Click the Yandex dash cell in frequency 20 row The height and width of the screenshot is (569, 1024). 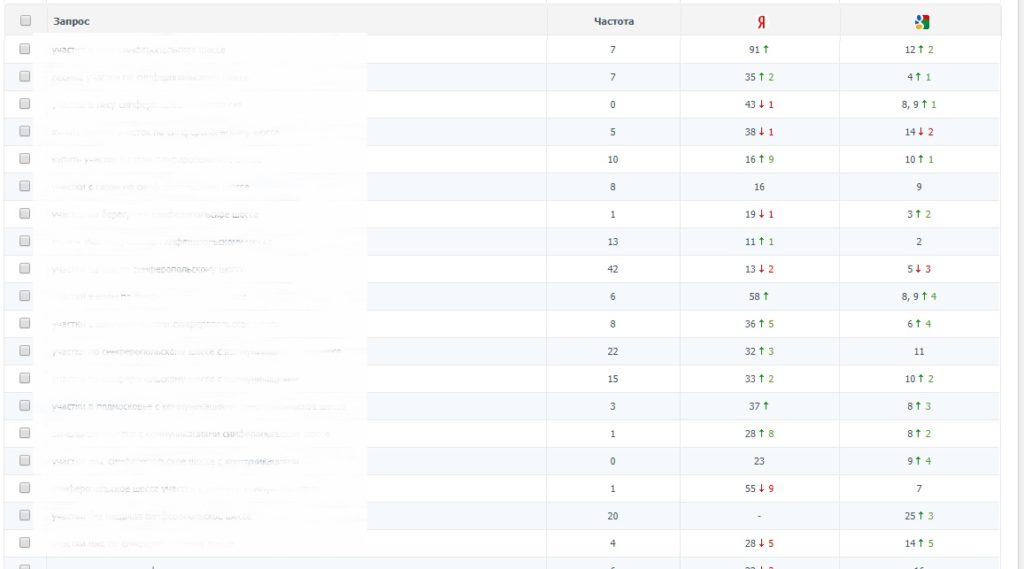759,516
